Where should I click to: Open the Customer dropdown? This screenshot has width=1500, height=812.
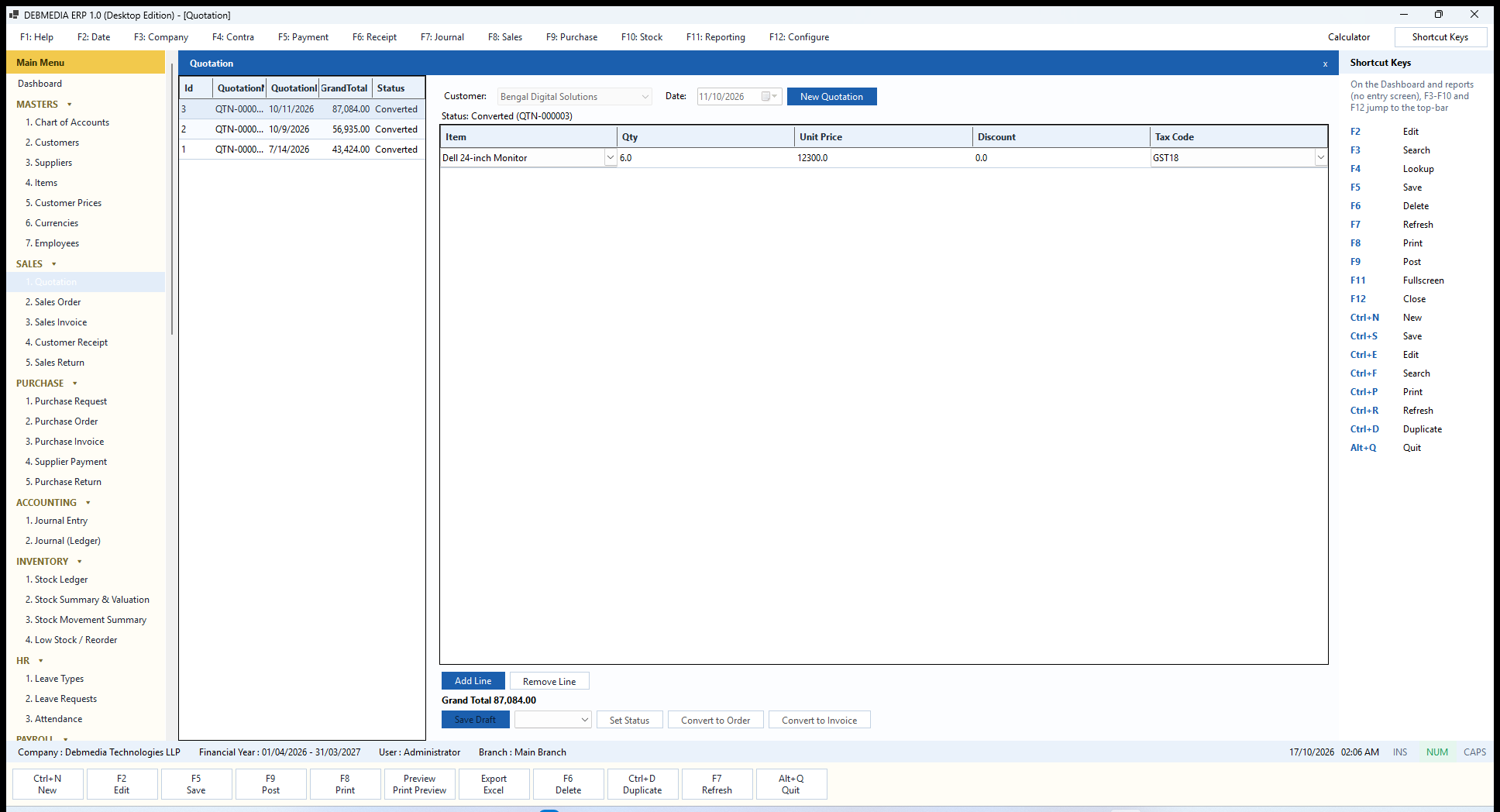(574, 97)
